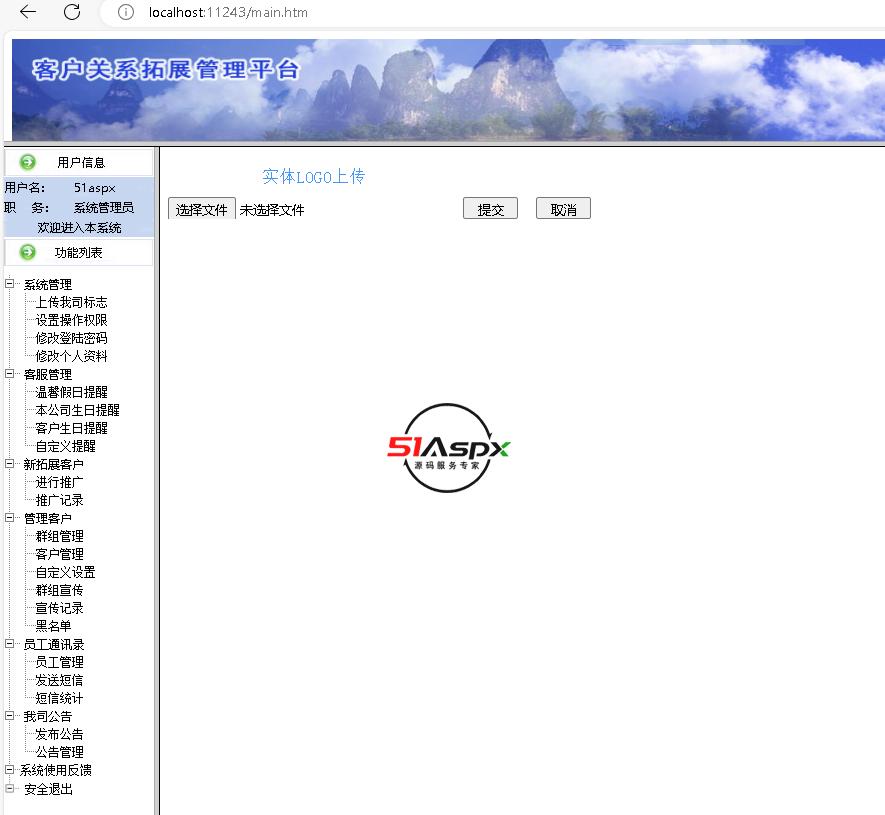Click green arrow icon beside 功能列表

pyautogui.click(x=27, y=252)
